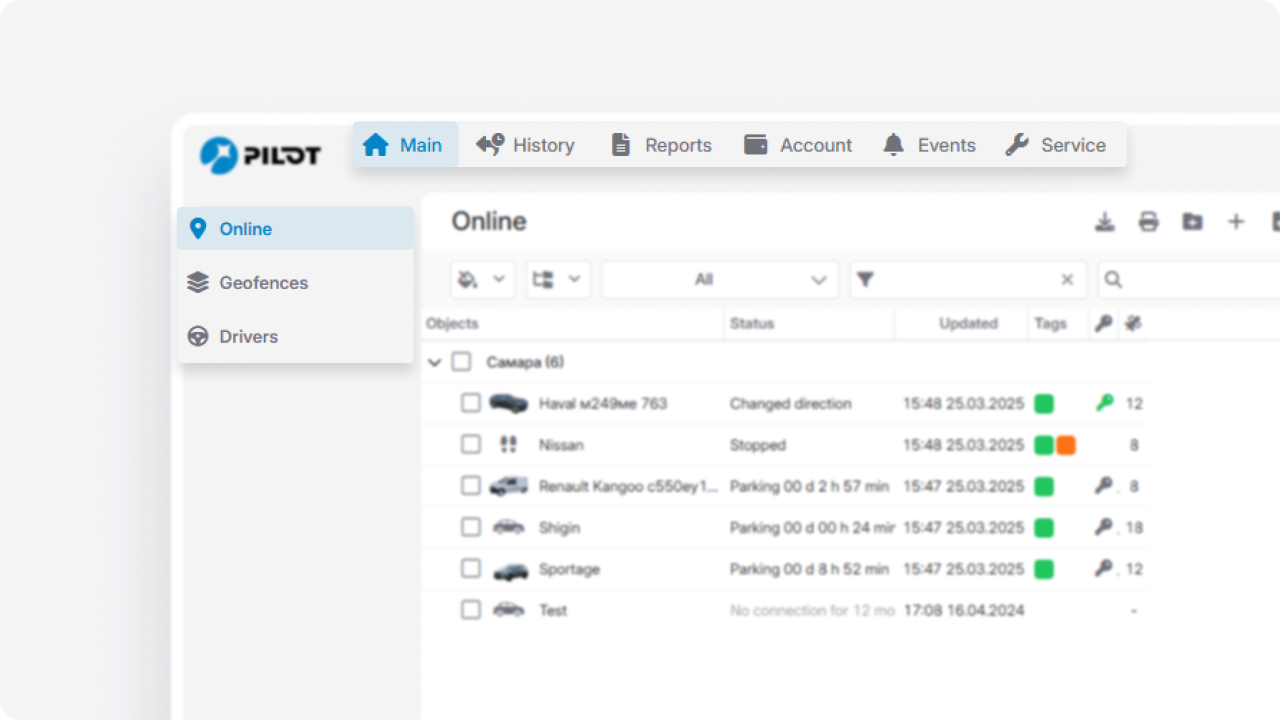Click the orange tag on Nissan row

pyautogui.click(x=1066, y=445)
